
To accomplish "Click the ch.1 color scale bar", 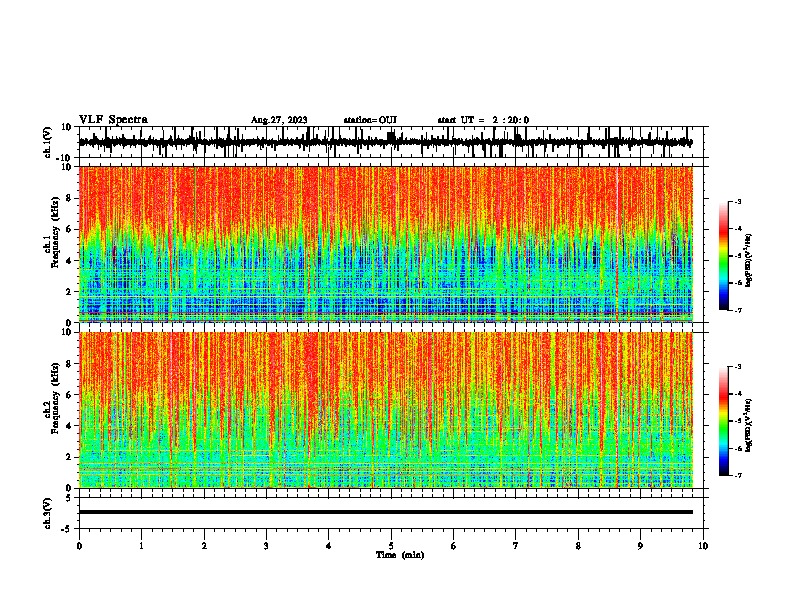I will (724, 256).
